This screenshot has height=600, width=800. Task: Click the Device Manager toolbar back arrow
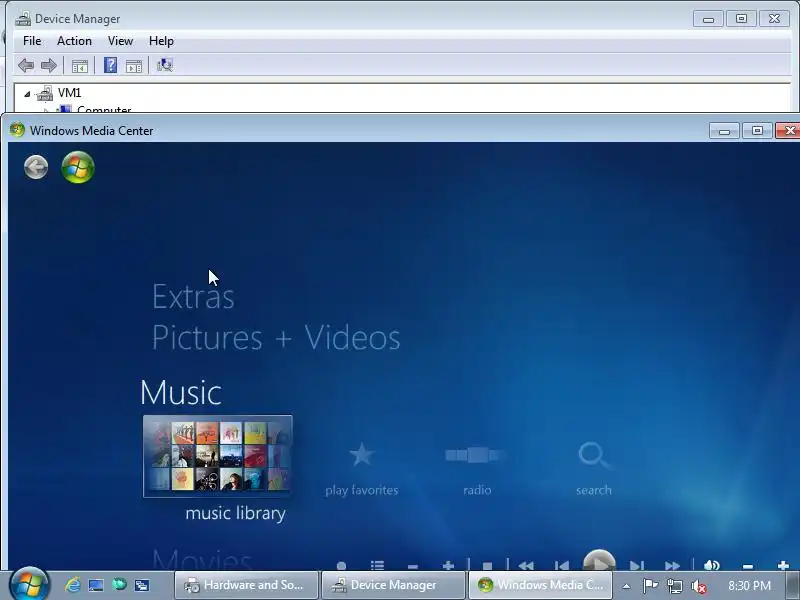coord(26,65)
